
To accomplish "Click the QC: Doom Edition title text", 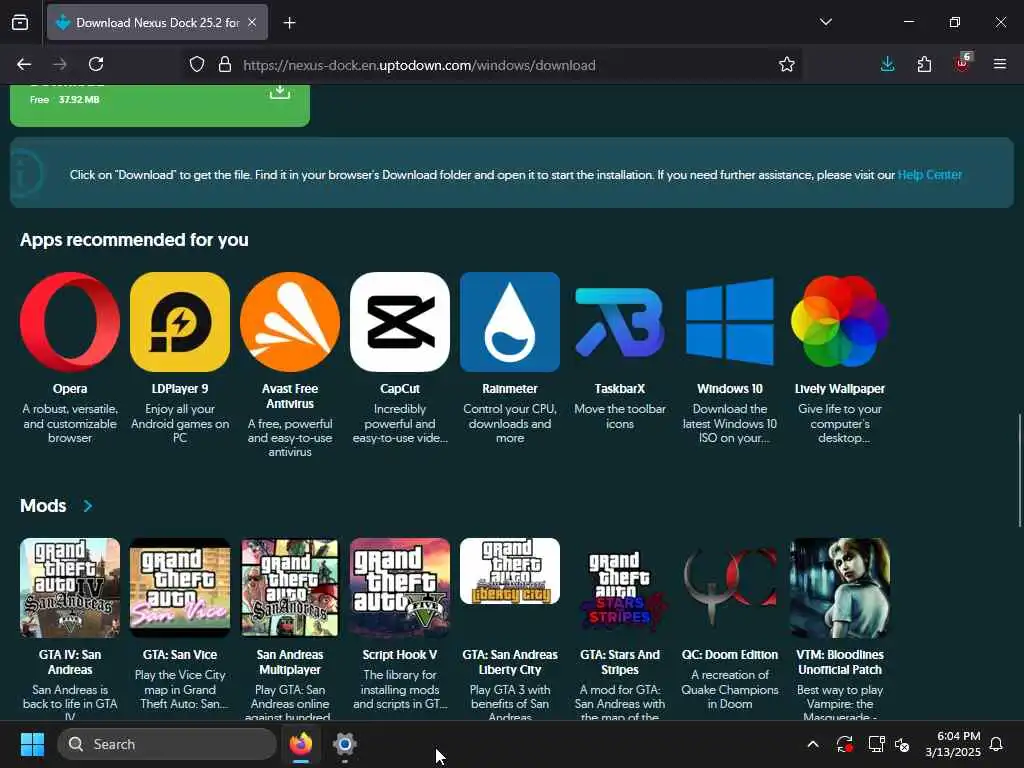I will pyautogui.click(x=730, y=654).
